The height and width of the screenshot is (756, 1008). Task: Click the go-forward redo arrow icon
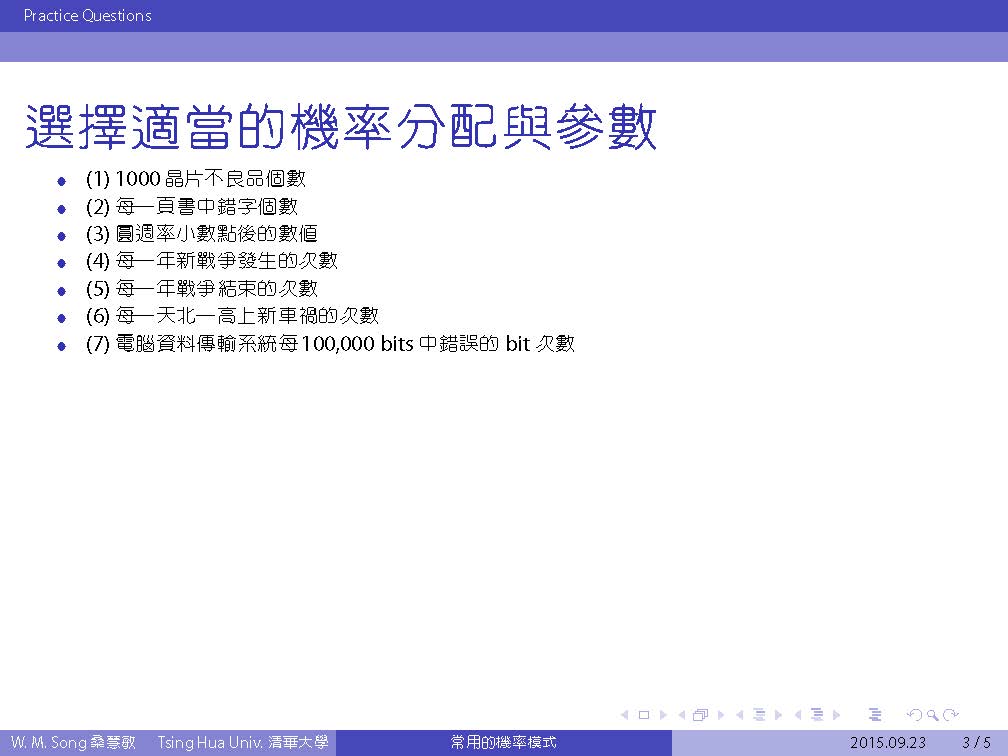tap(951, 715)
